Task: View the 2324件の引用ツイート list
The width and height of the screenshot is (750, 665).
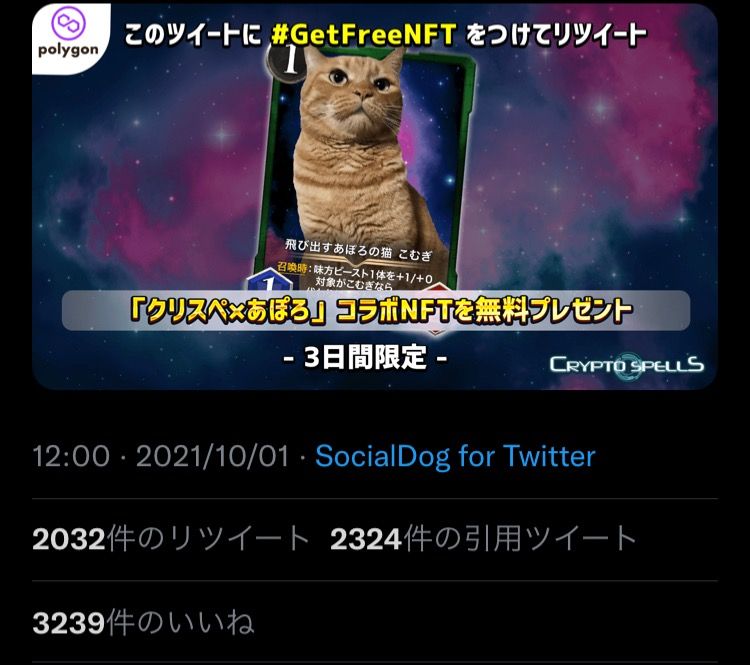Action: coord(483,539)
